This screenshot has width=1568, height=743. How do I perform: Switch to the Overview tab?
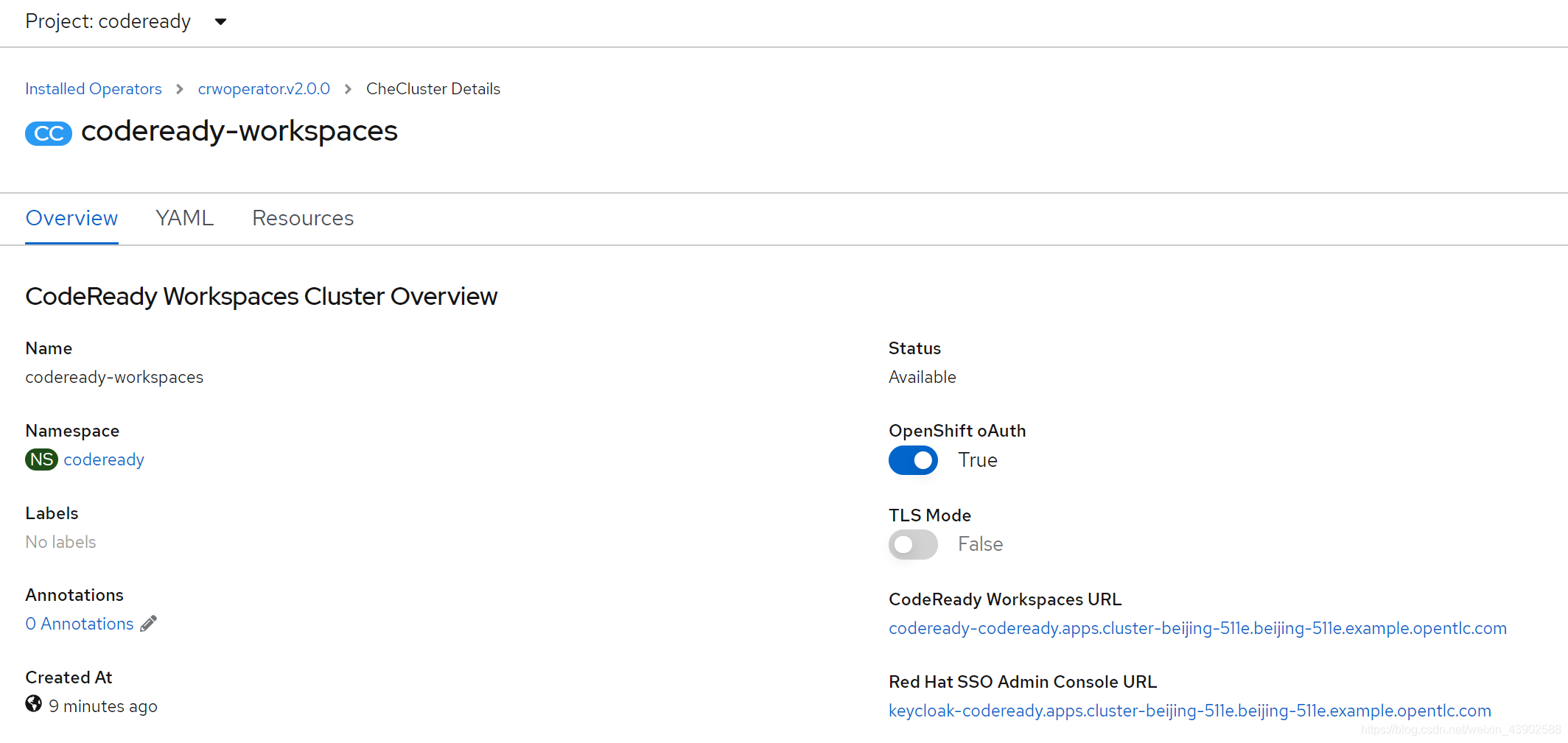(x=71, y=218)
